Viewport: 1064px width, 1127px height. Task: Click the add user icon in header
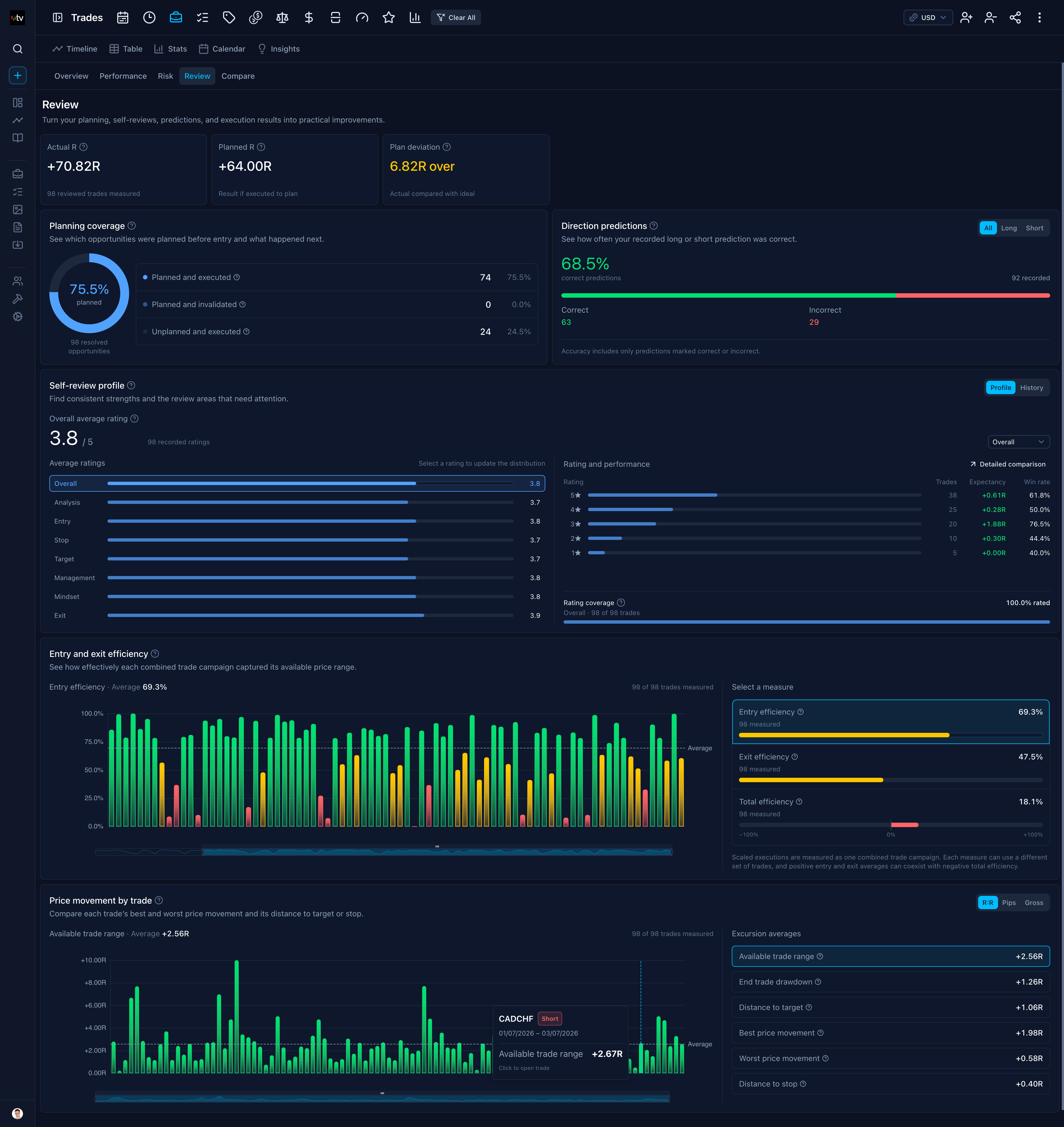[x=966, y=17]
